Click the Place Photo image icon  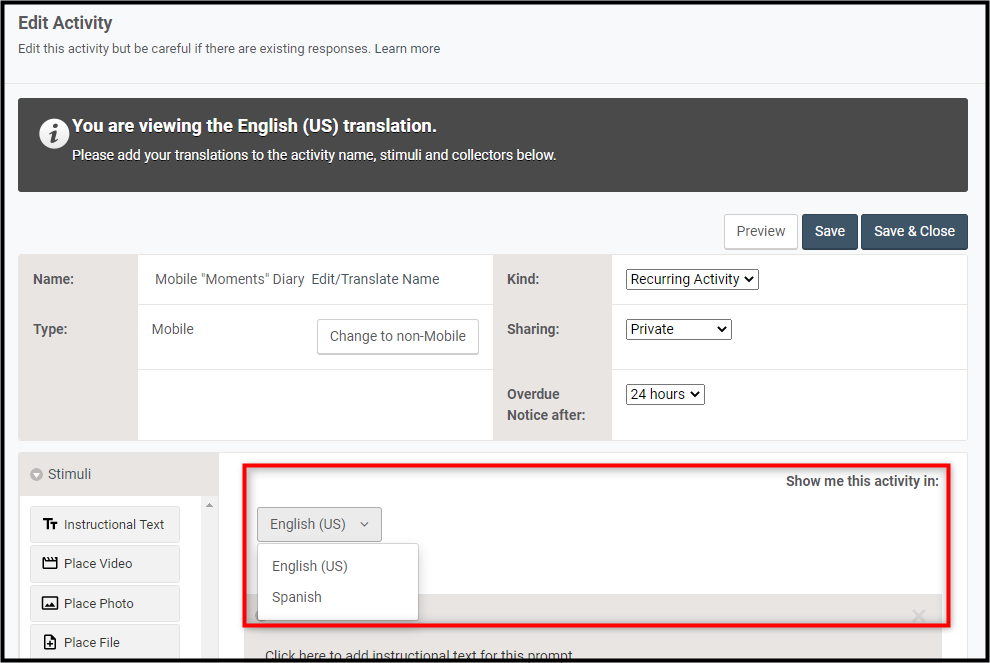(50, 604)
